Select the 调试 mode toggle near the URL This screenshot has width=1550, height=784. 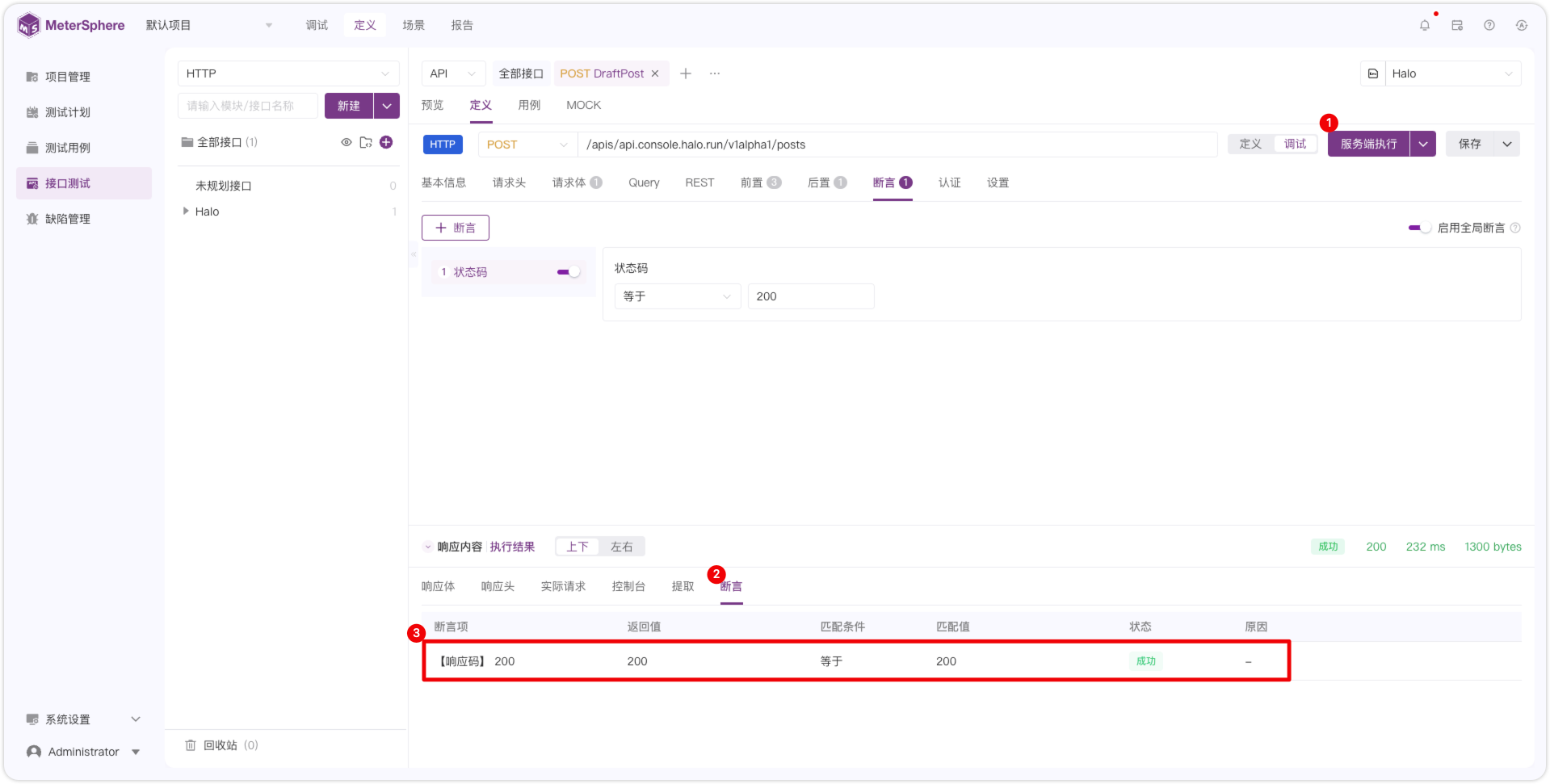pyautogui.click(x=1295, y=144)
